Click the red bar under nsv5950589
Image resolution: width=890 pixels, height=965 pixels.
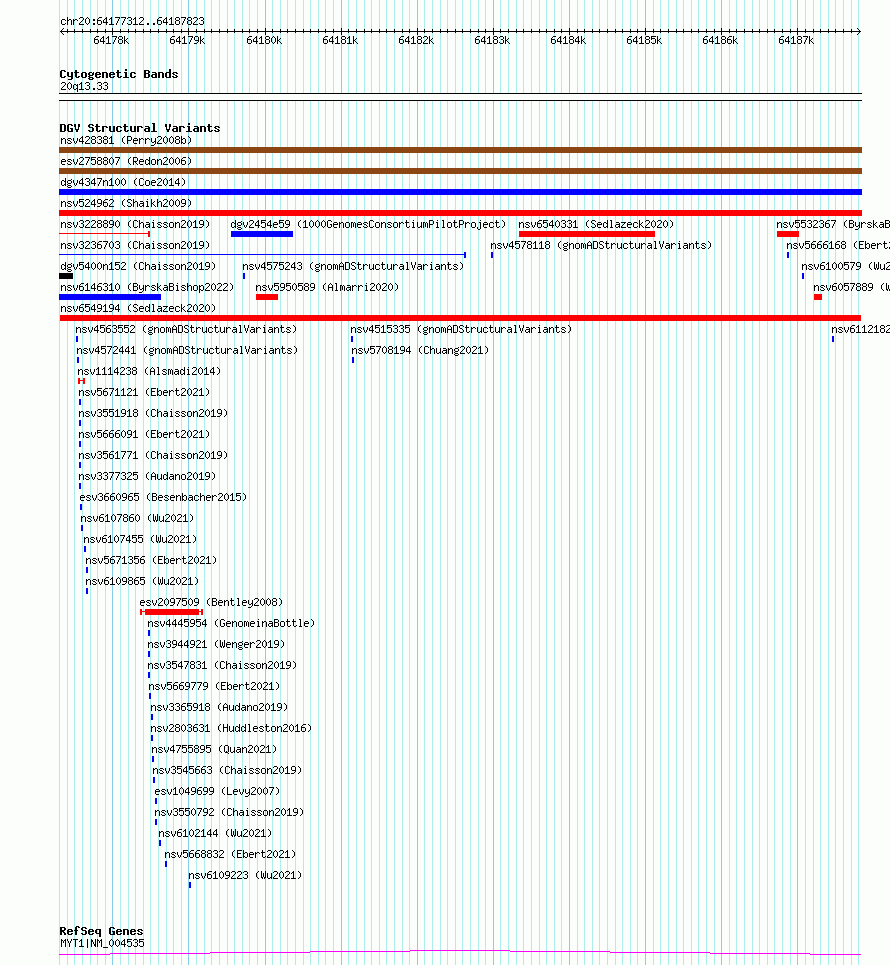click(x=267, y=297)
